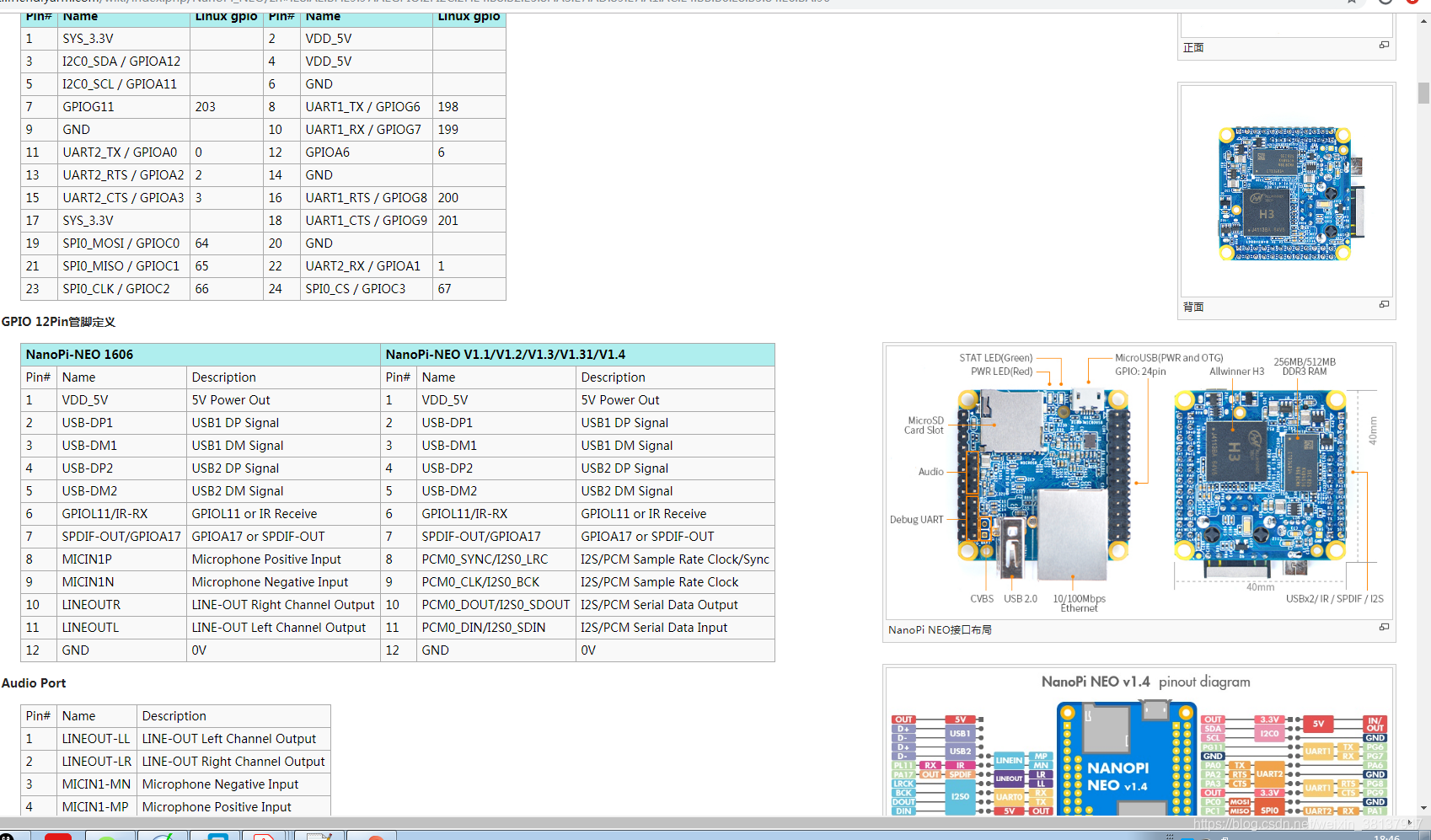
Task: Select the UART1_CTS / GPIOG9 cell
Action: click(x=366, y=221)
